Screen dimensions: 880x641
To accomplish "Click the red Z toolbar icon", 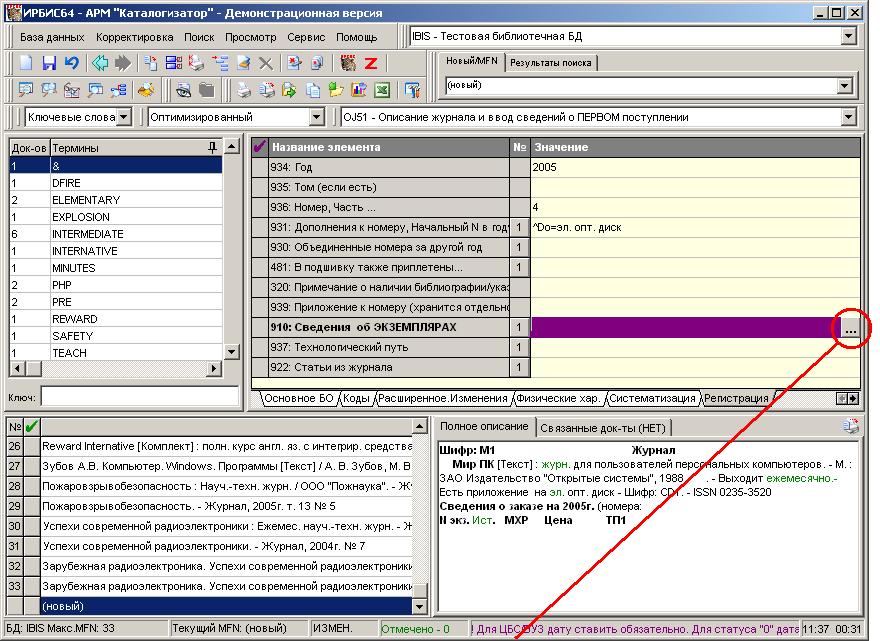I will pos(371,63).
